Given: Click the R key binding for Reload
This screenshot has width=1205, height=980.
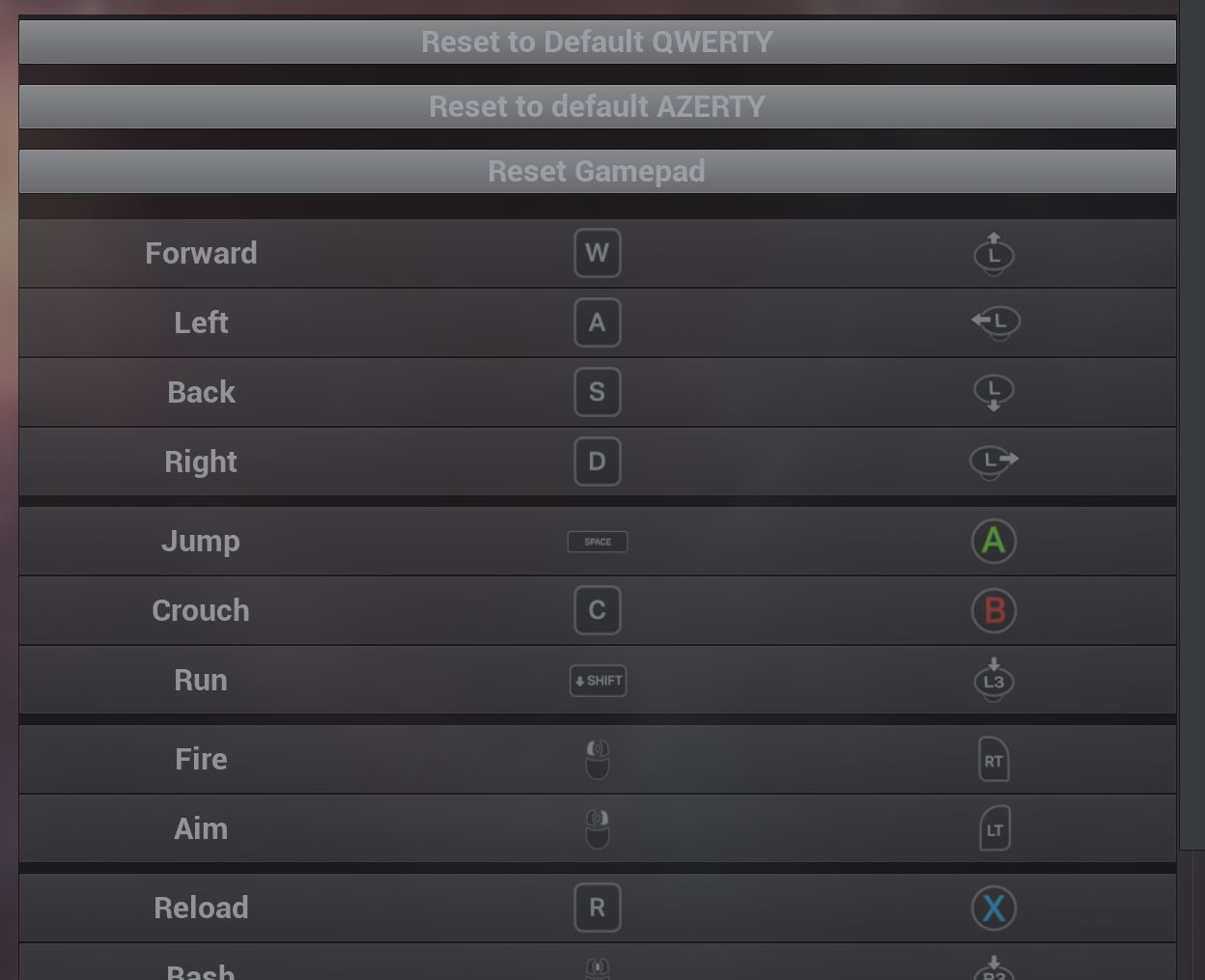Looking at the screenshot, I should coord(597,908).
